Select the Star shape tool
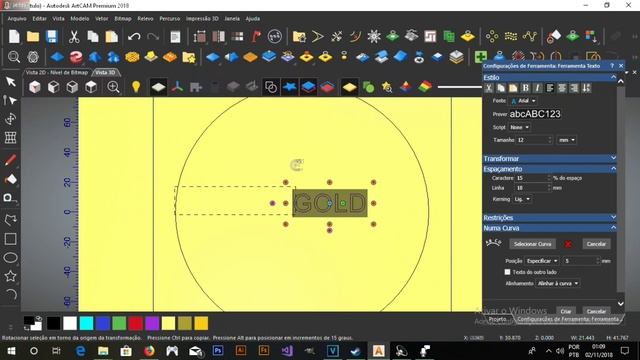Screen dimensions: 640x360 [11, 276]
